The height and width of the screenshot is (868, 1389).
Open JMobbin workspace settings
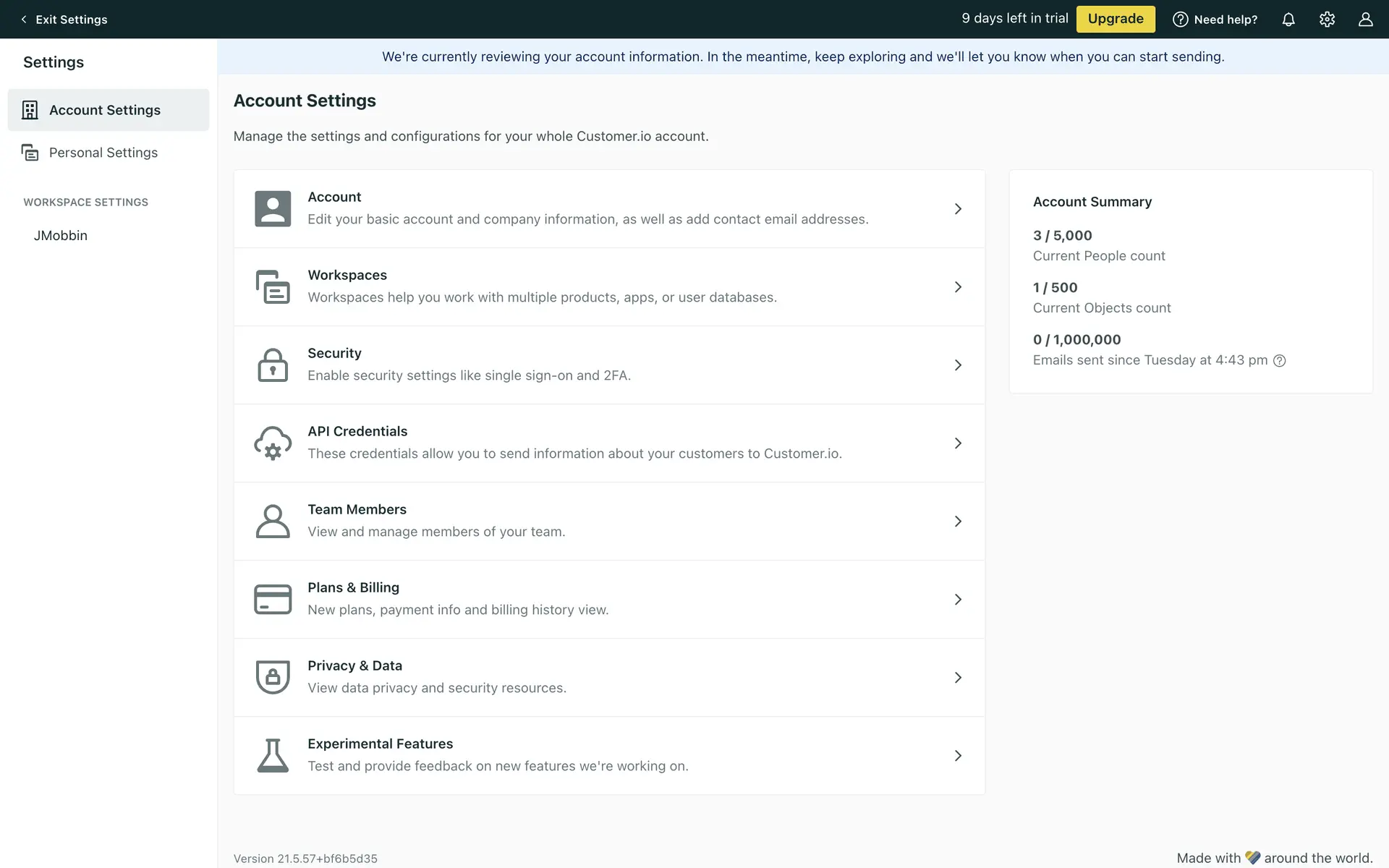(61, 236)
